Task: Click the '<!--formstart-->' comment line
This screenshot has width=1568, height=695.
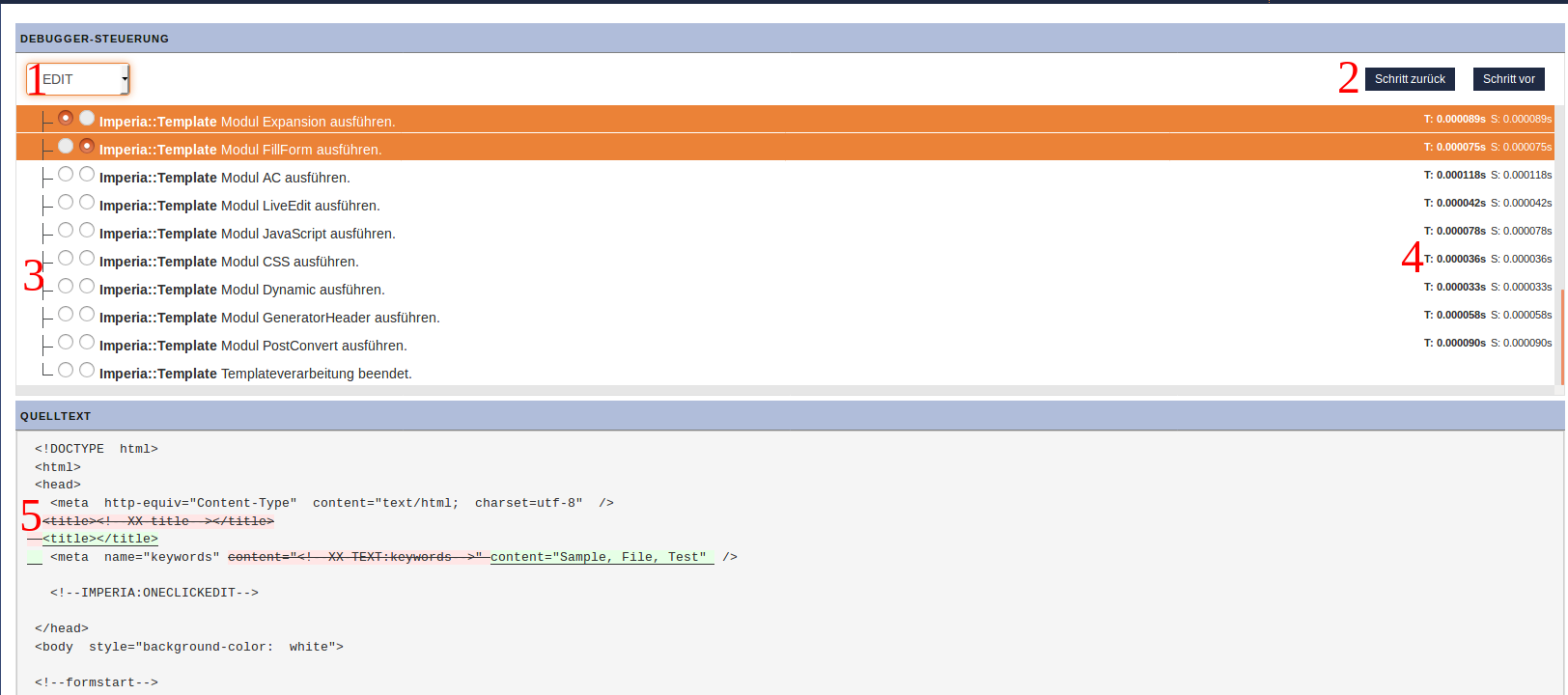Action: pyautogui.click(x=97, y=682)
